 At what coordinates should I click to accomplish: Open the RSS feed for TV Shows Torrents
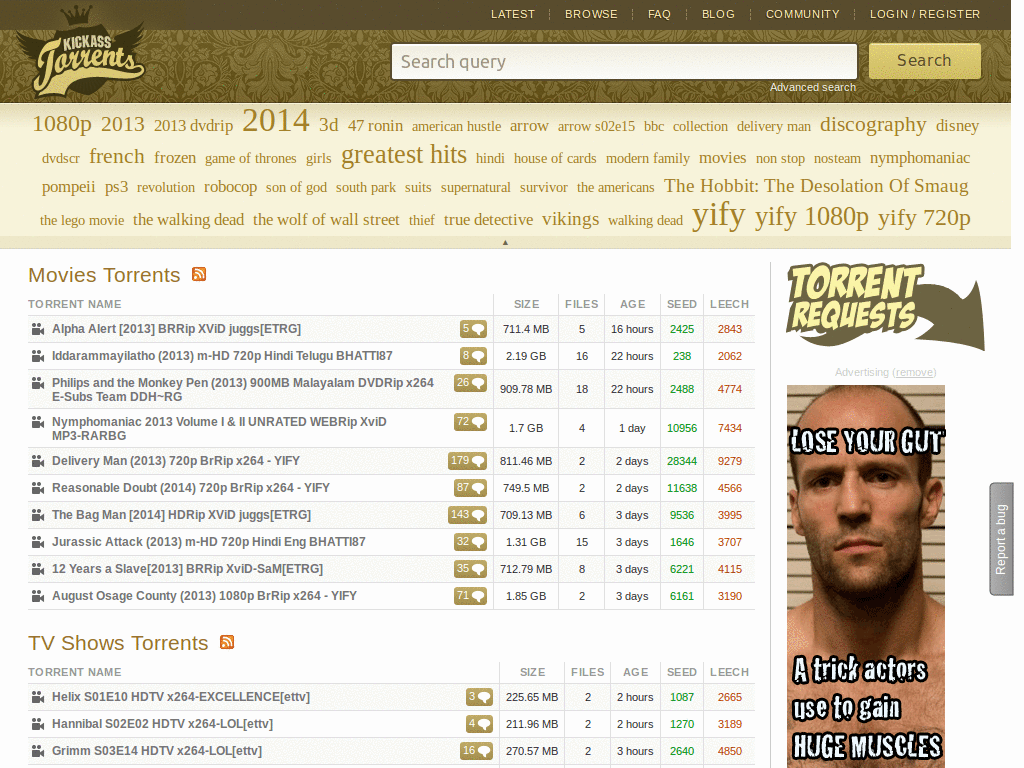coord(227,643)
